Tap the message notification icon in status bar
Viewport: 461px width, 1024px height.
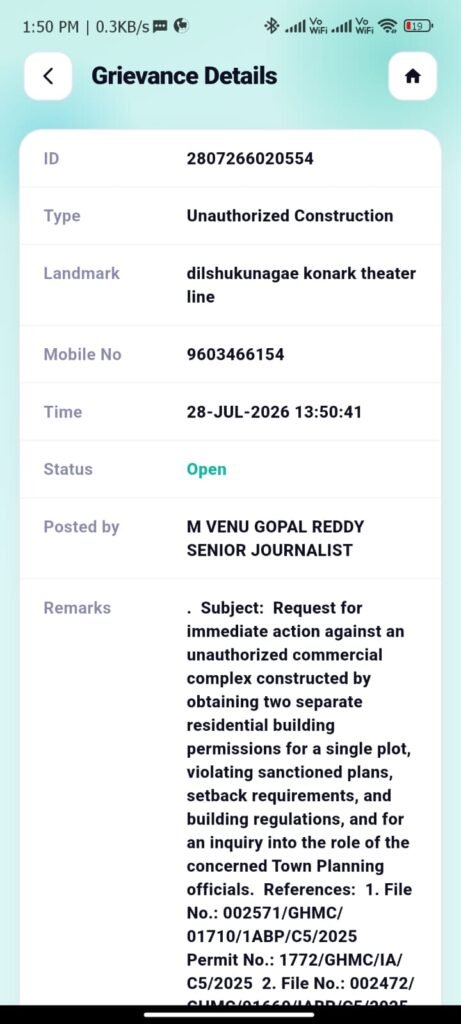tap(161, 26)
